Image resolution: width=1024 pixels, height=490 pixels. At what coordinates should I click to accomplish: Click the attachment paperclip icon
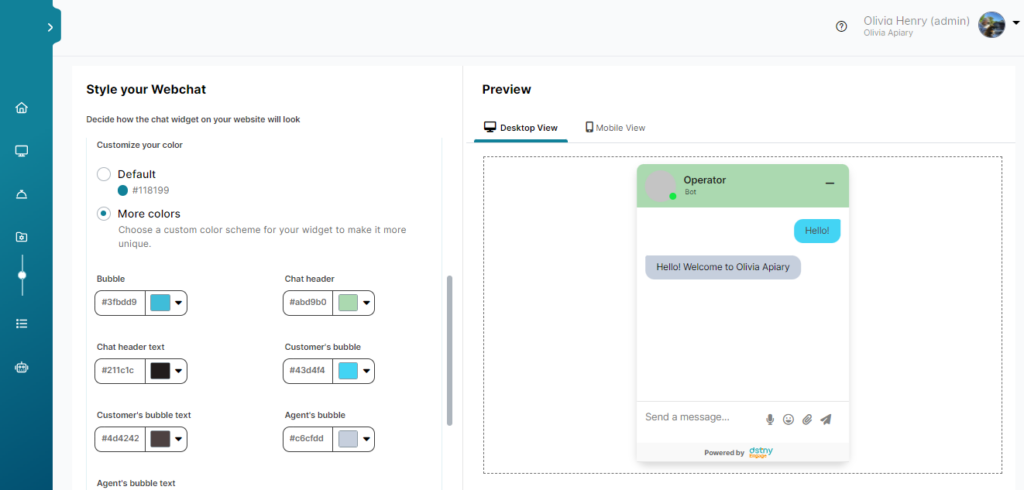pos(807,419)
